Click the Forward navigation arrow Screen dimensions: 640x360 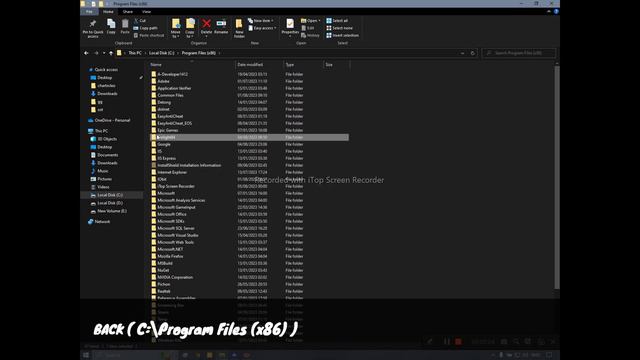coord(96,53)
